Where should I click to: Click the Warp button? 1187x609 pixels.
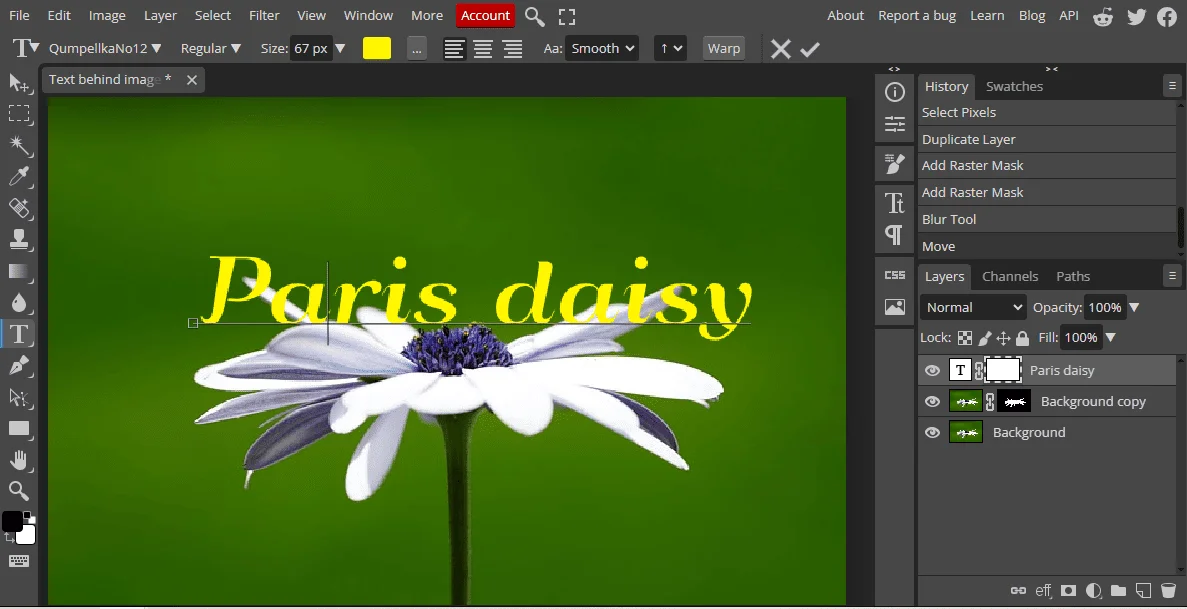tap(723, 49)
